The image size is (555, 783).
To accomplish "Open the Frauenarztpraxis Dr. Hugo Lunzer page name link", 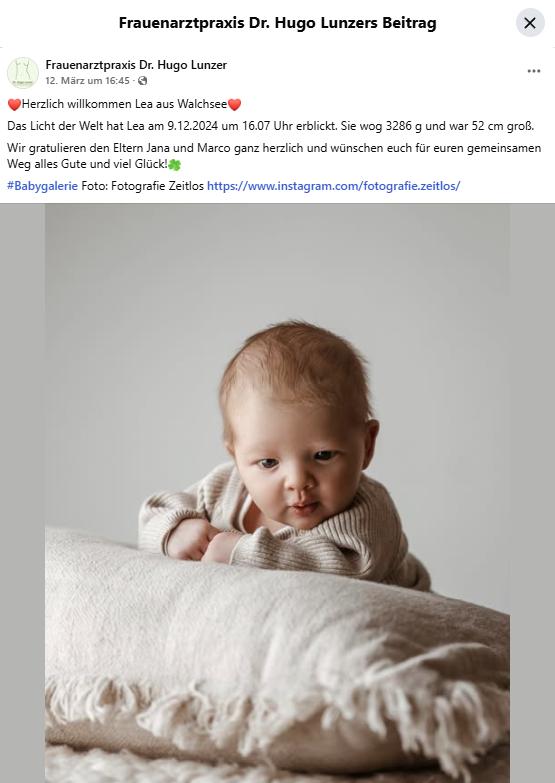I will (136, 65).
